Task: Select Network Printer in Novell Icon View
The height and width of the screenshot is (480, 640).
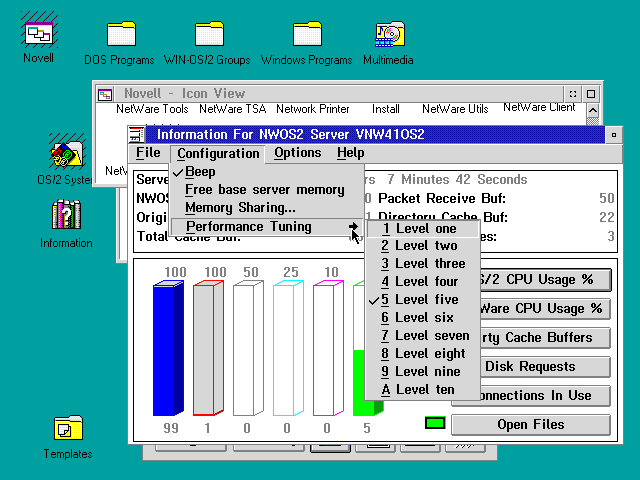Action: (313, 109)
